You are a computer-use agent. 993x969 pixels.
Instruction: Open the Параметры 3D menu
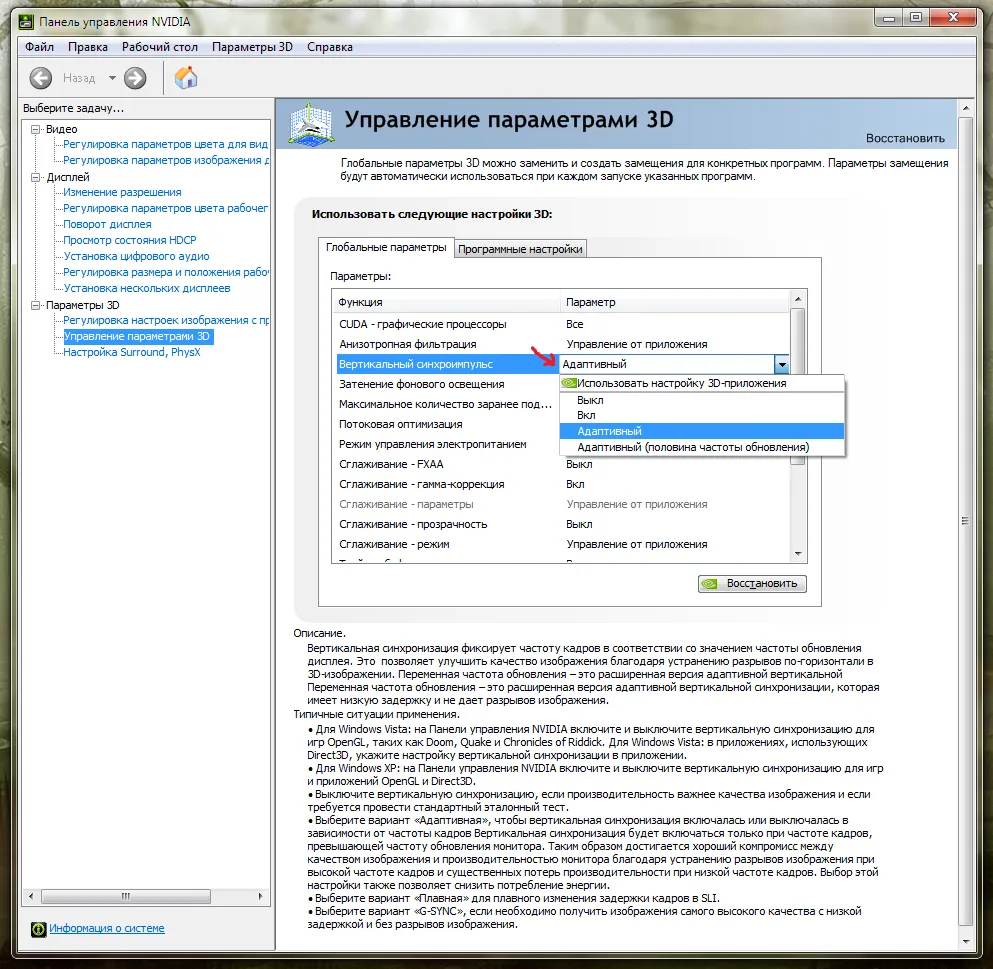pyautogui.click(x=252, y=47)
